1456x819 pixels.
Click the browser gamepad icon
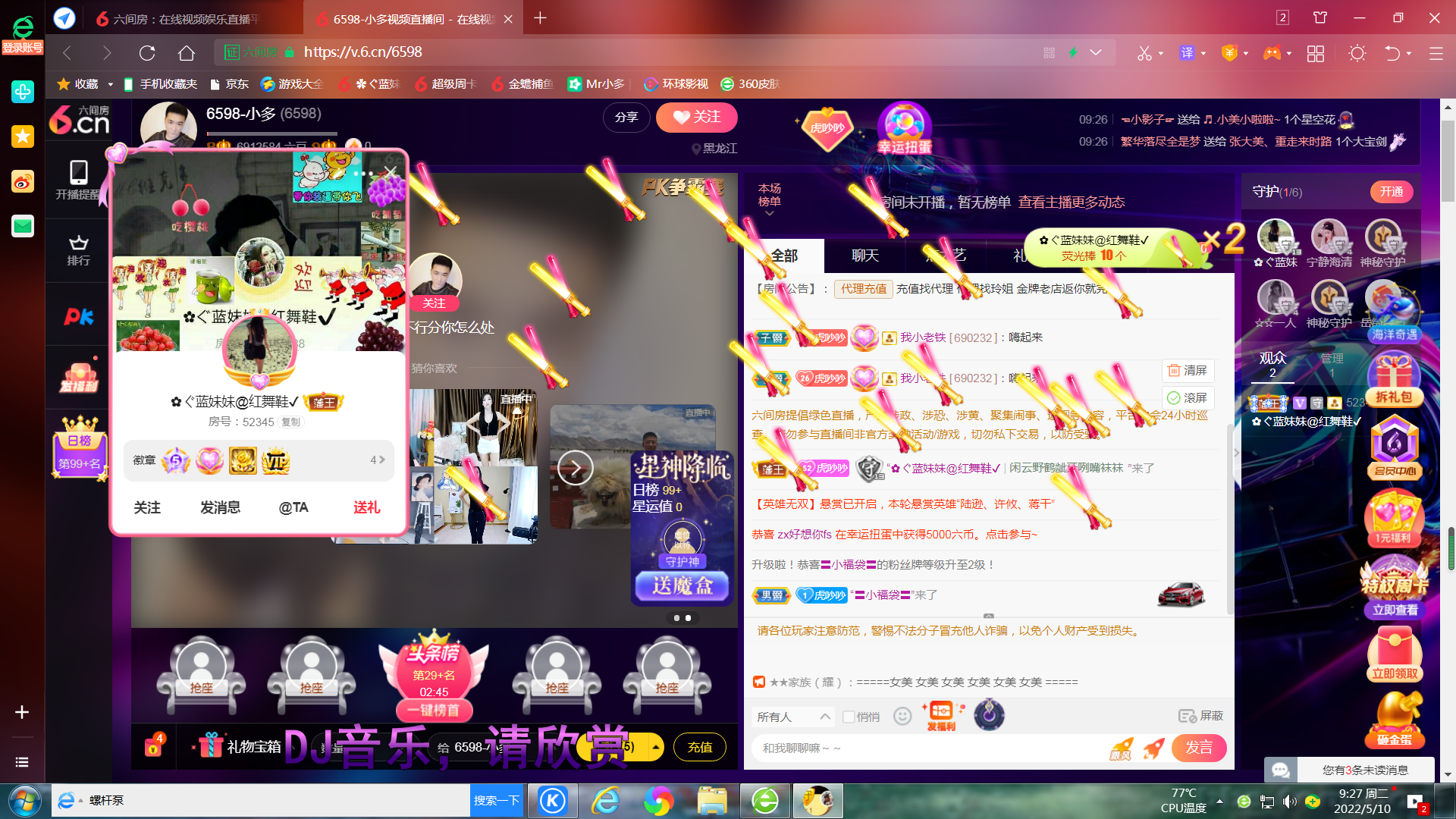coord(1272,53)
